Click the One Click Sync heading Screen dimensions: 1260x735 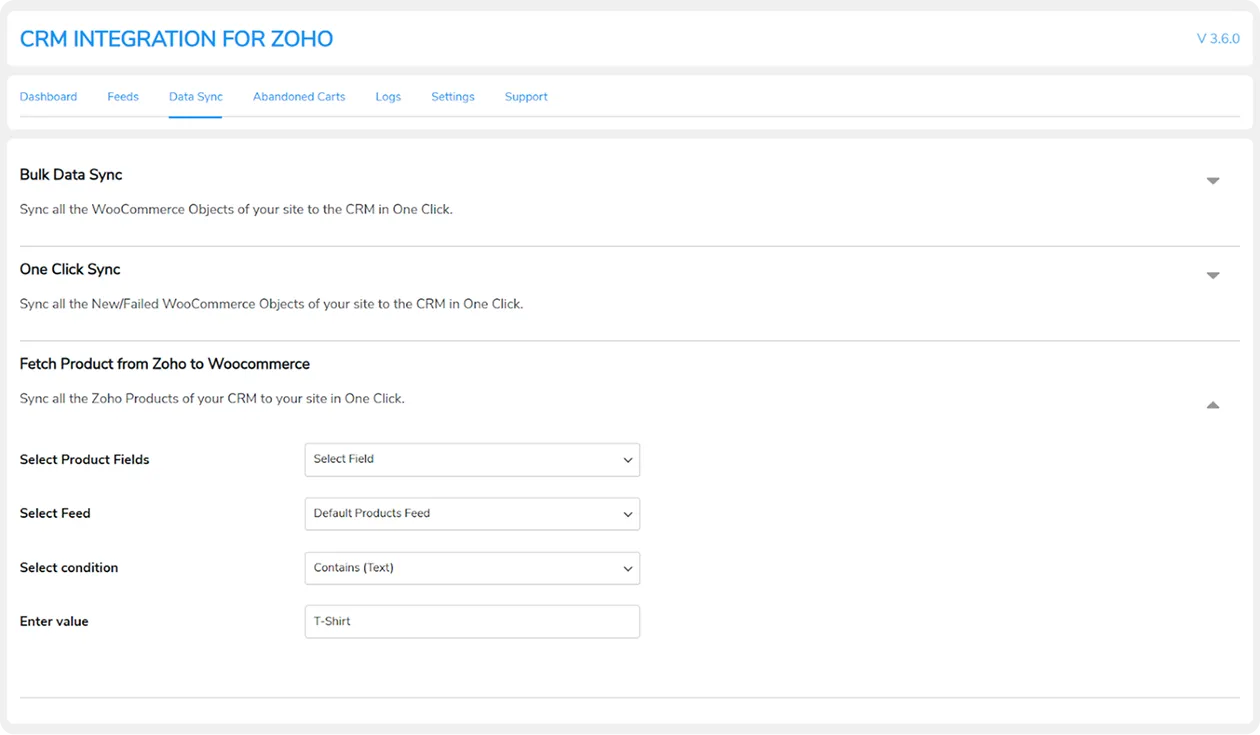(70, 270)
